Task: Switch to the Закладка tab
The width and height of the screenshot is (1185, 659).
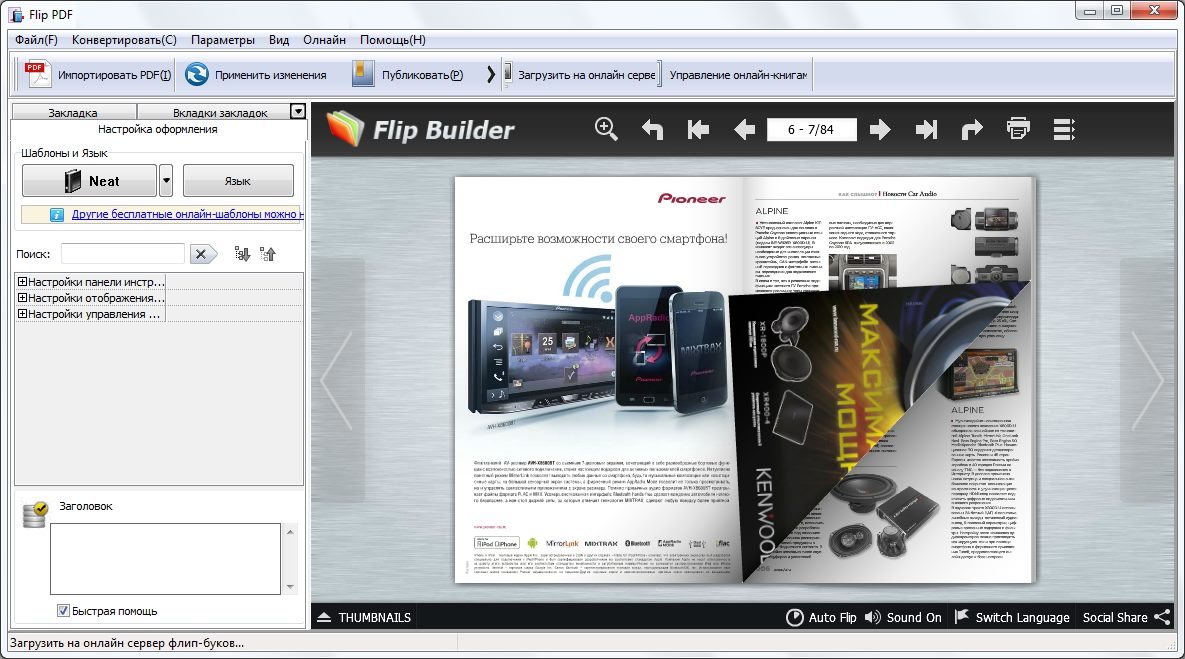Action: coord(73,113)
